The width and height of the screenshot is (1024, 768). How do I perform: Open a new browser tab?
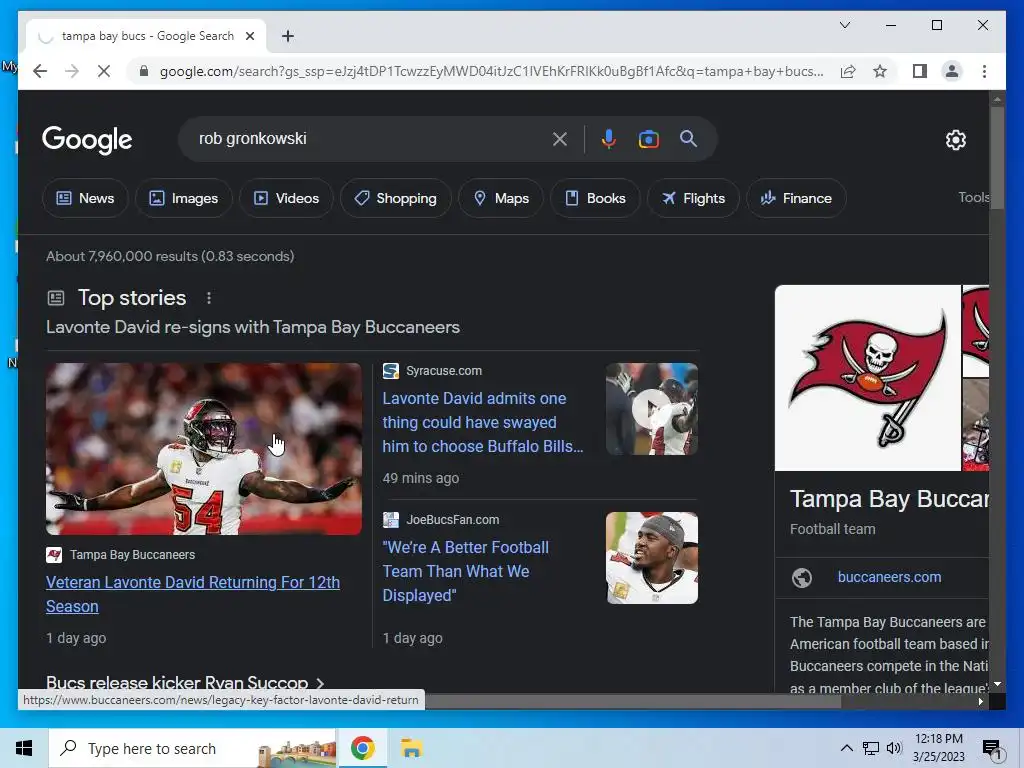tap(287, 36)
